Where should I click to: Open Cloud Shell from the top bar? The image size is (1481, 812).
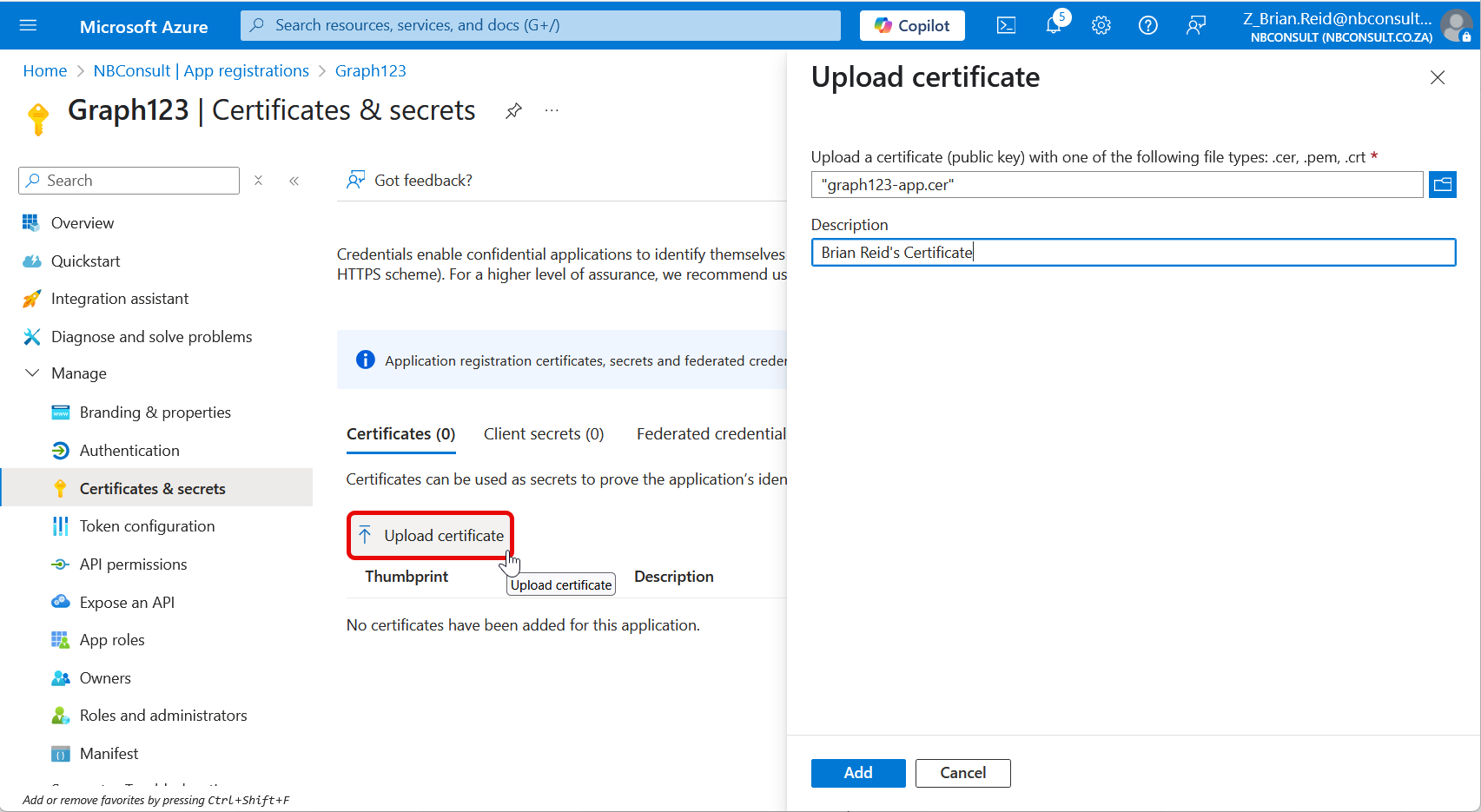click(x=1006, y=25)
